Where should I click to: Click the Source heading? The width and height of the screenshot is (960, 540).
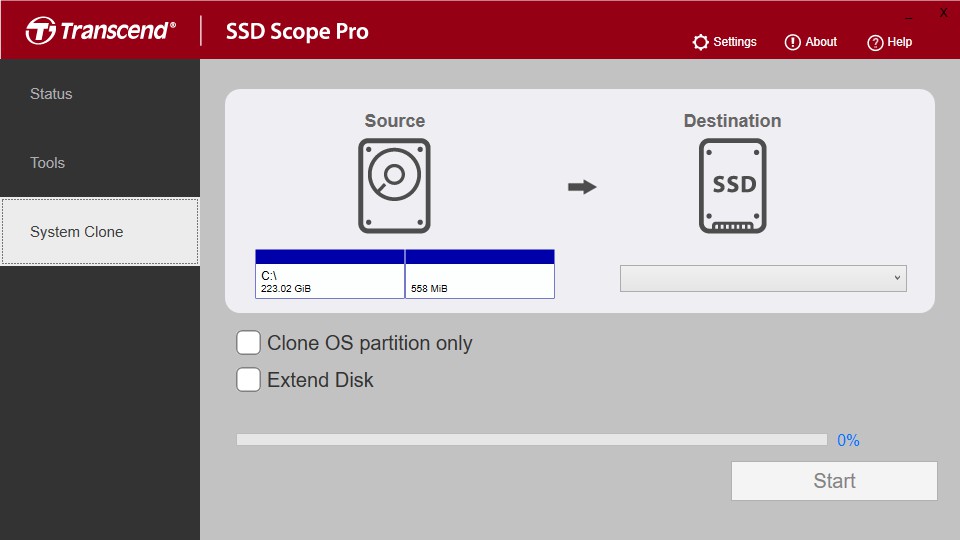pos(394,121)
